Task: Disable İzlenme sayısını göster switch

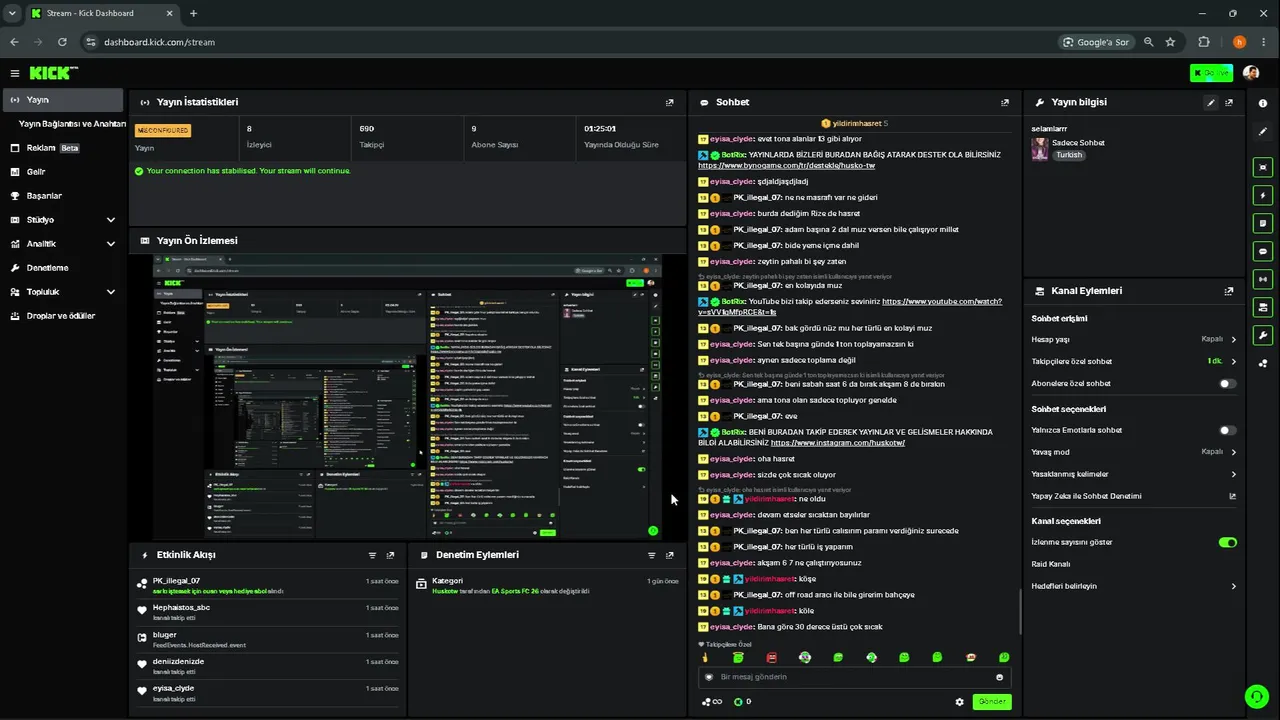Action: coord(1227,542)
